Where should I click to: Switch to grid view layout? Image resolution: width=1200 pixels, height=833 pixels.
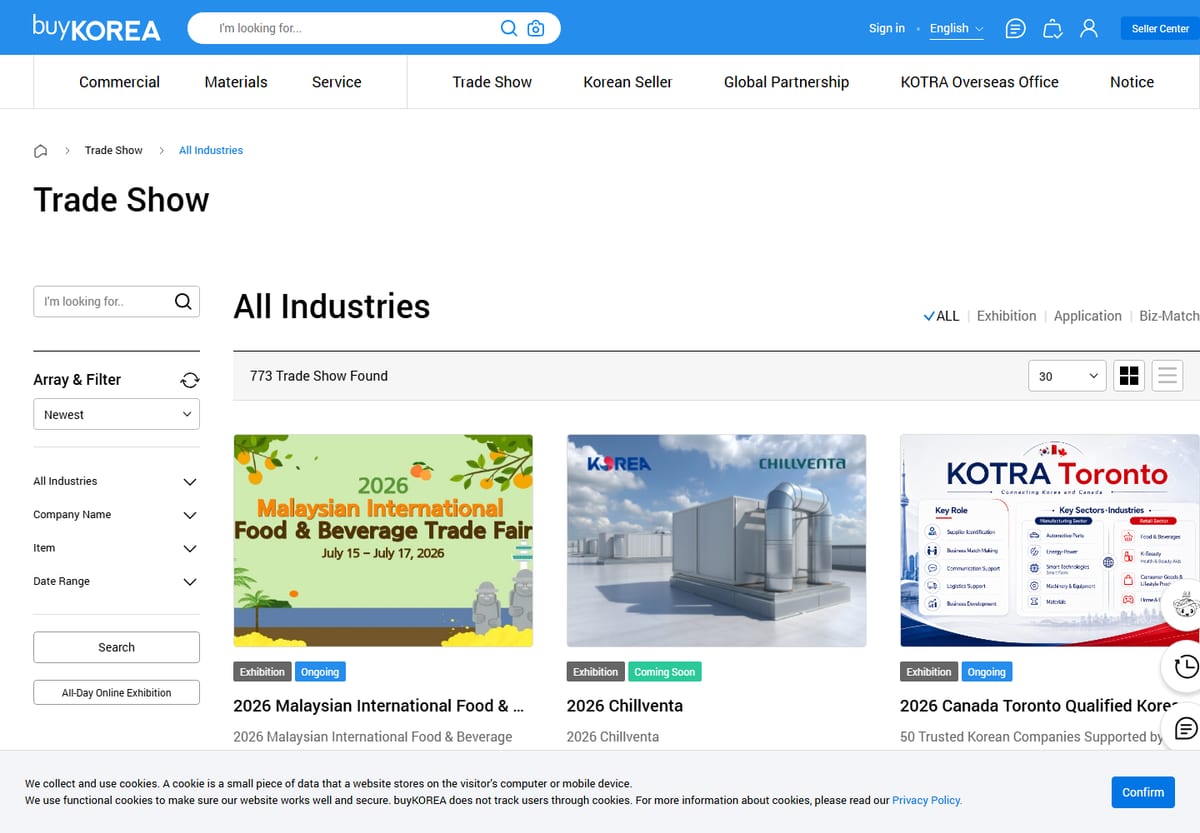pyautogui.click(x=1129, y=376)
